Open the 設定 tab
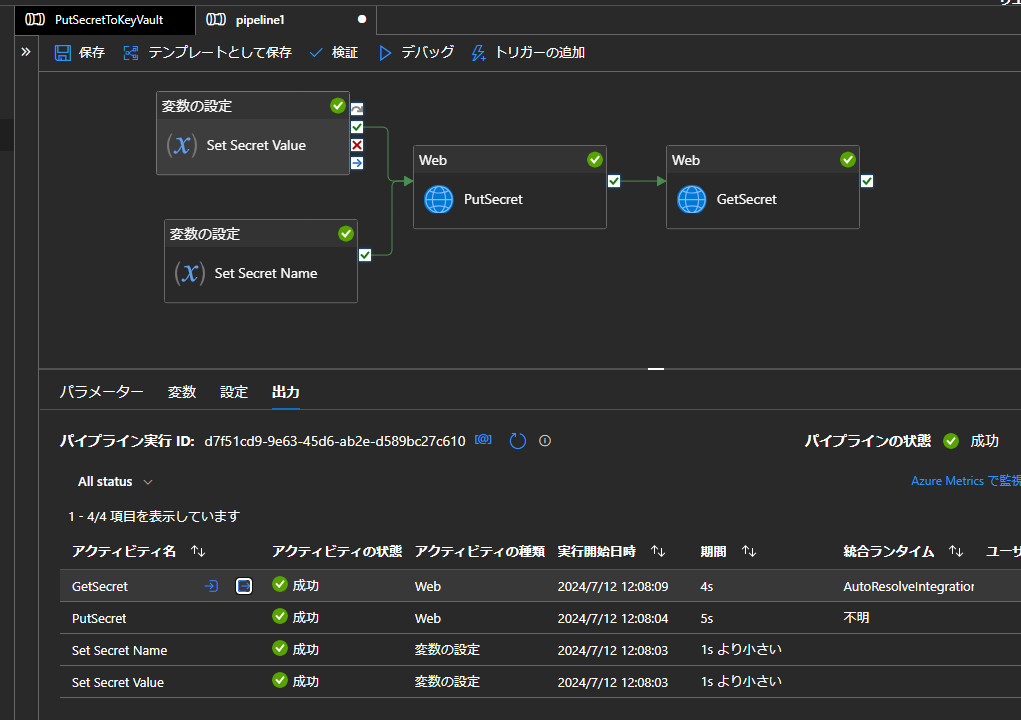 tap(234, 392)
